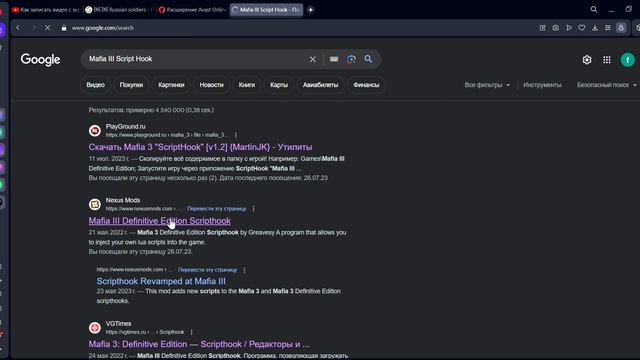Expand the Безопасный поиск dropdown
The image size is (640, 360).
pos(607,85)
